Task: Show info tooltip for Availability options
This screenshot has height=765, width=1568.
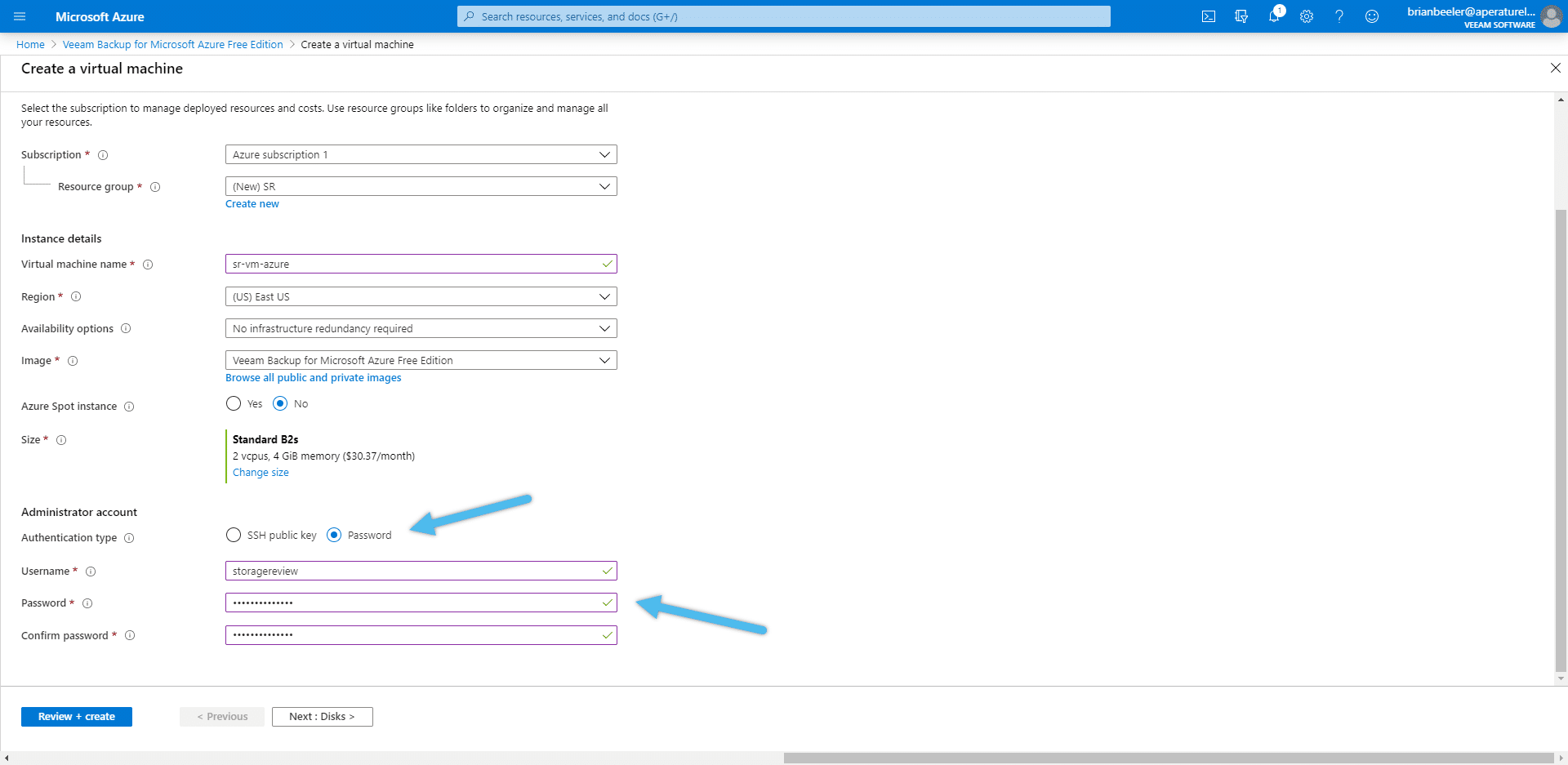Action: pos(126,328)
